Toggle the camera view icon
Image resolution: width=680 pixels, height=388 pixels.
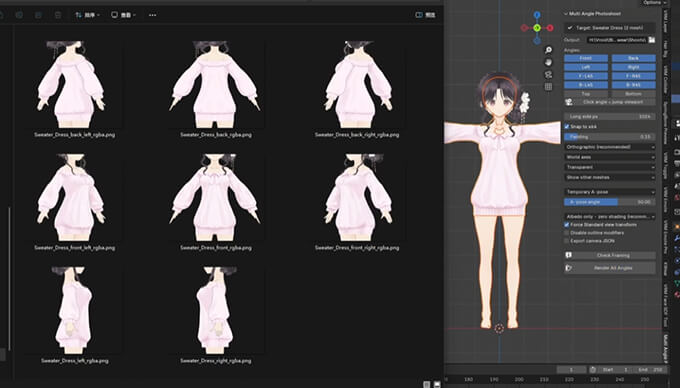(x=549, y=75)
